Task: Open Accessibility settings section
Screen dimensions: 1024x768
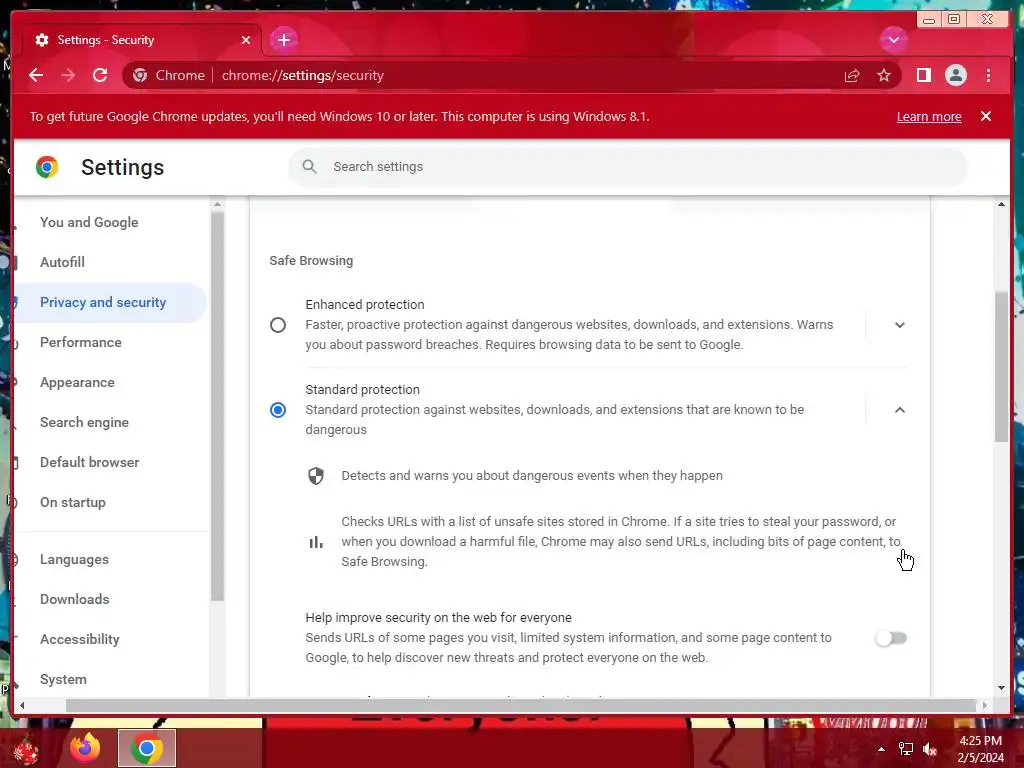Action: 80,639
